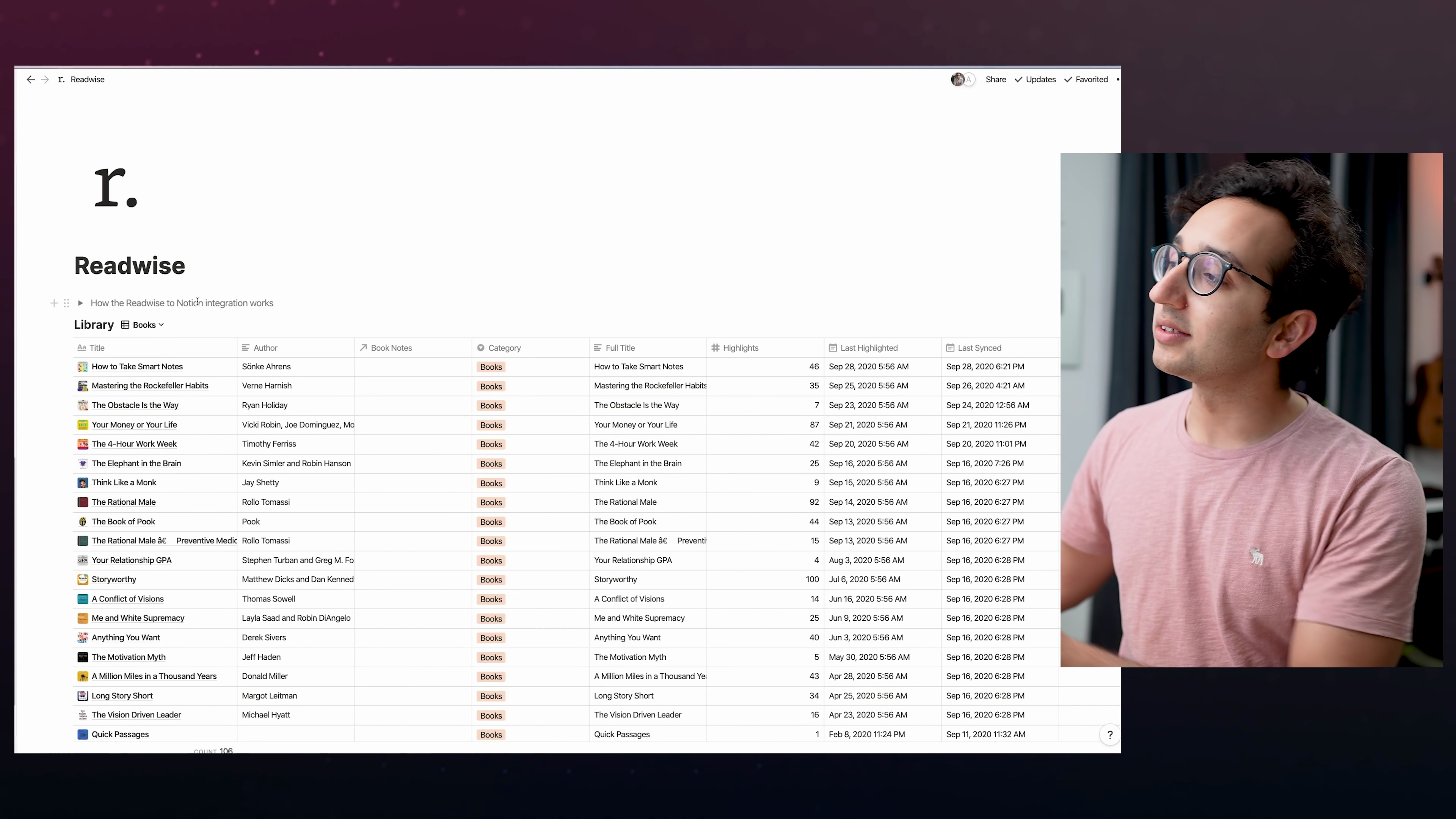Click the Think Like a Monk cover icon
Image resolution: width=1456 pixels, height=819 pixels.
tap(83, 483)
